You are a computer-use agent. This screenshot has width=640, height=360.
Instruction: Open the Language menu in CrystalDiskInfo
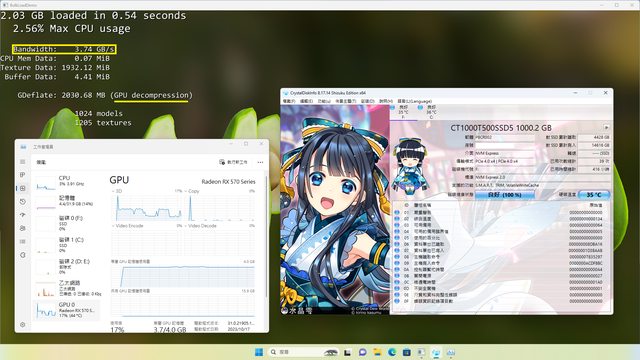tap(415, 101)
